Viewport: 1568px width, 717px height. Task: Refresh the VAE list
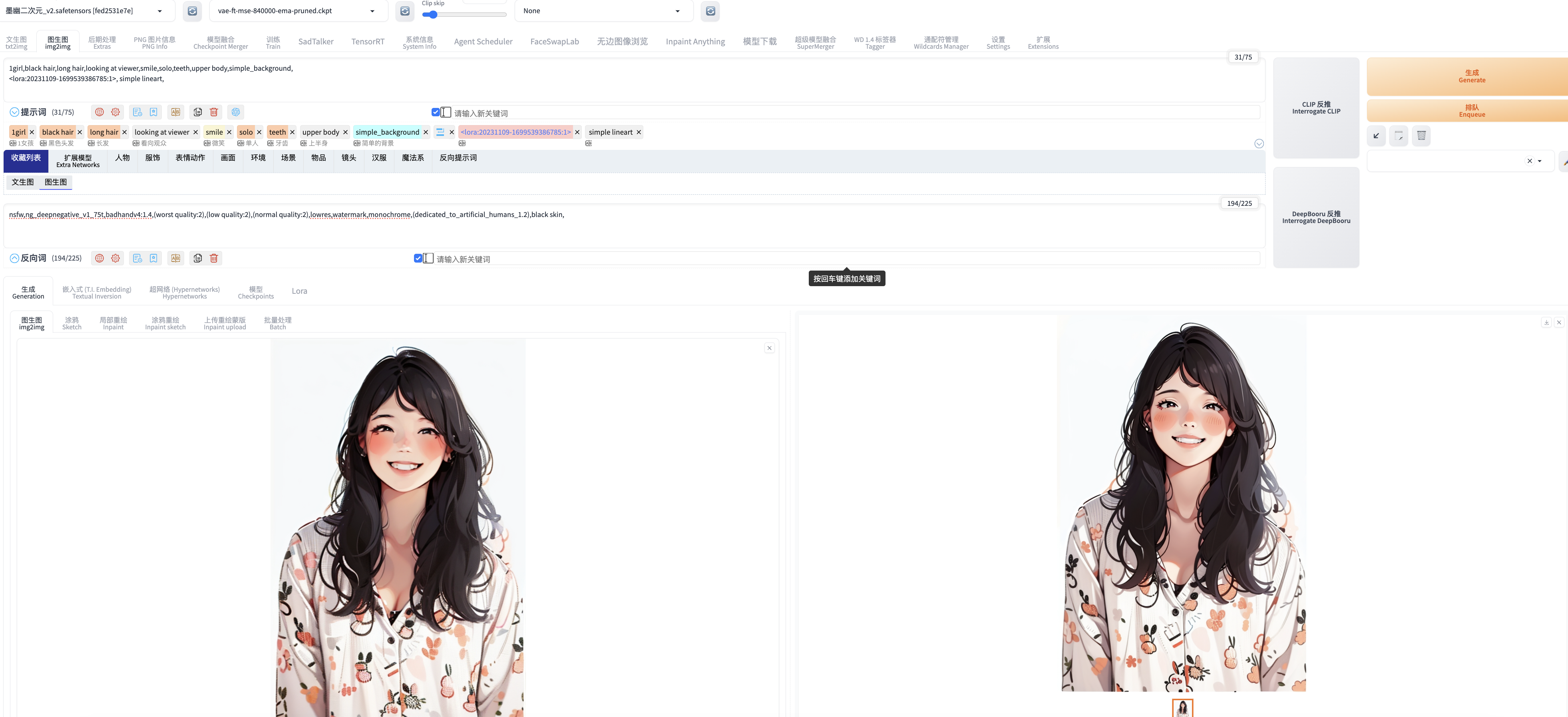(x=405, y=11)
